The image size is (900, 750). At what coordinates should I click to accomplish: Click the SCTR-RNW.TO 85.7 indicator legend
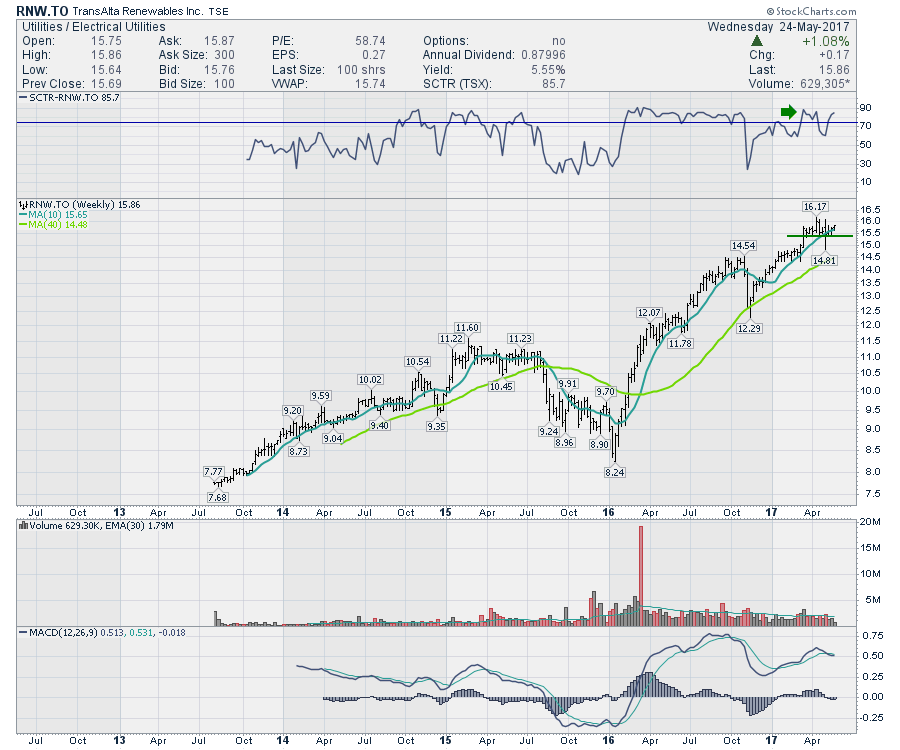69,98
